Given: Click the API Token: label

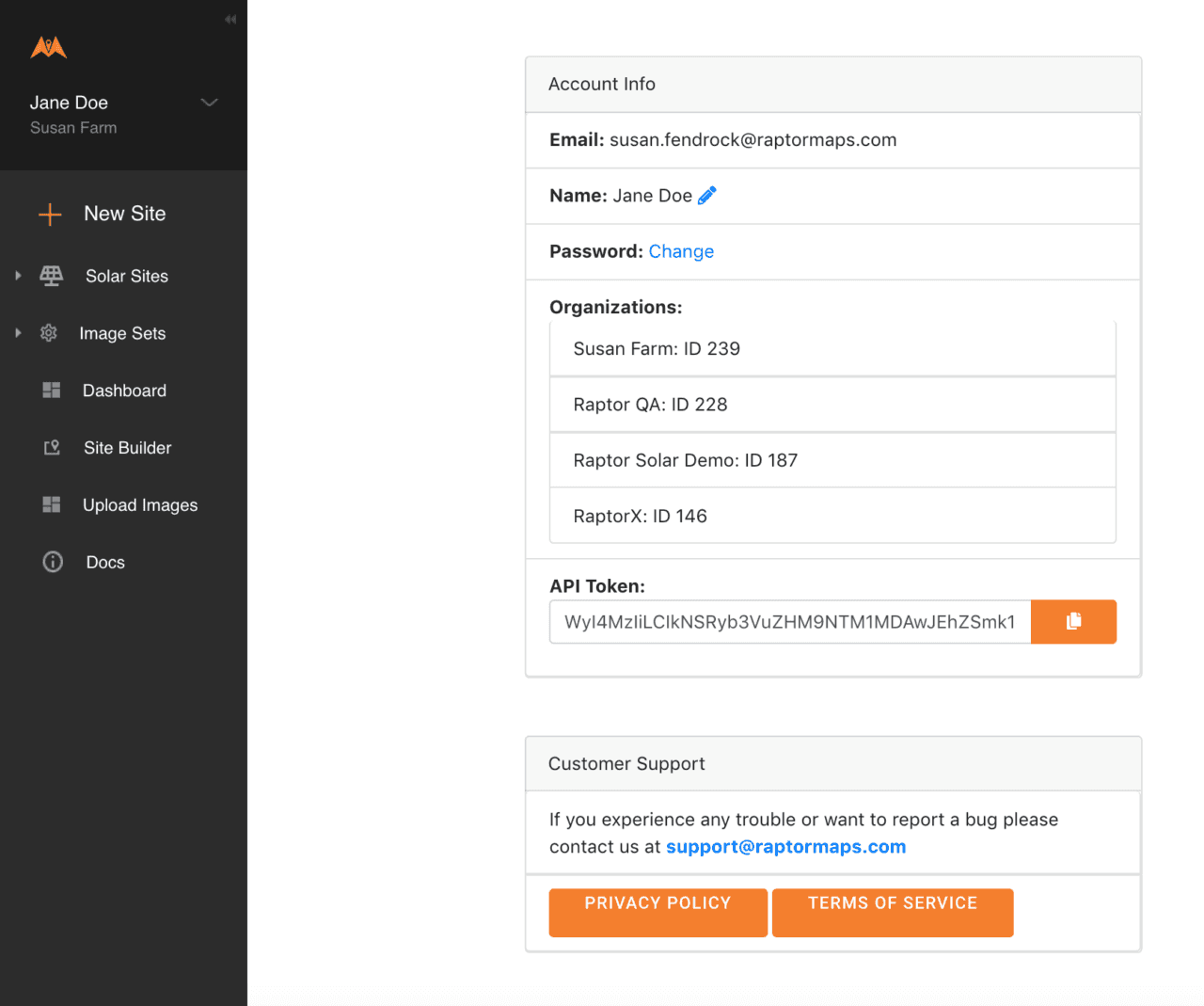Looking at the screenshot, I should (x=597, y=586).
